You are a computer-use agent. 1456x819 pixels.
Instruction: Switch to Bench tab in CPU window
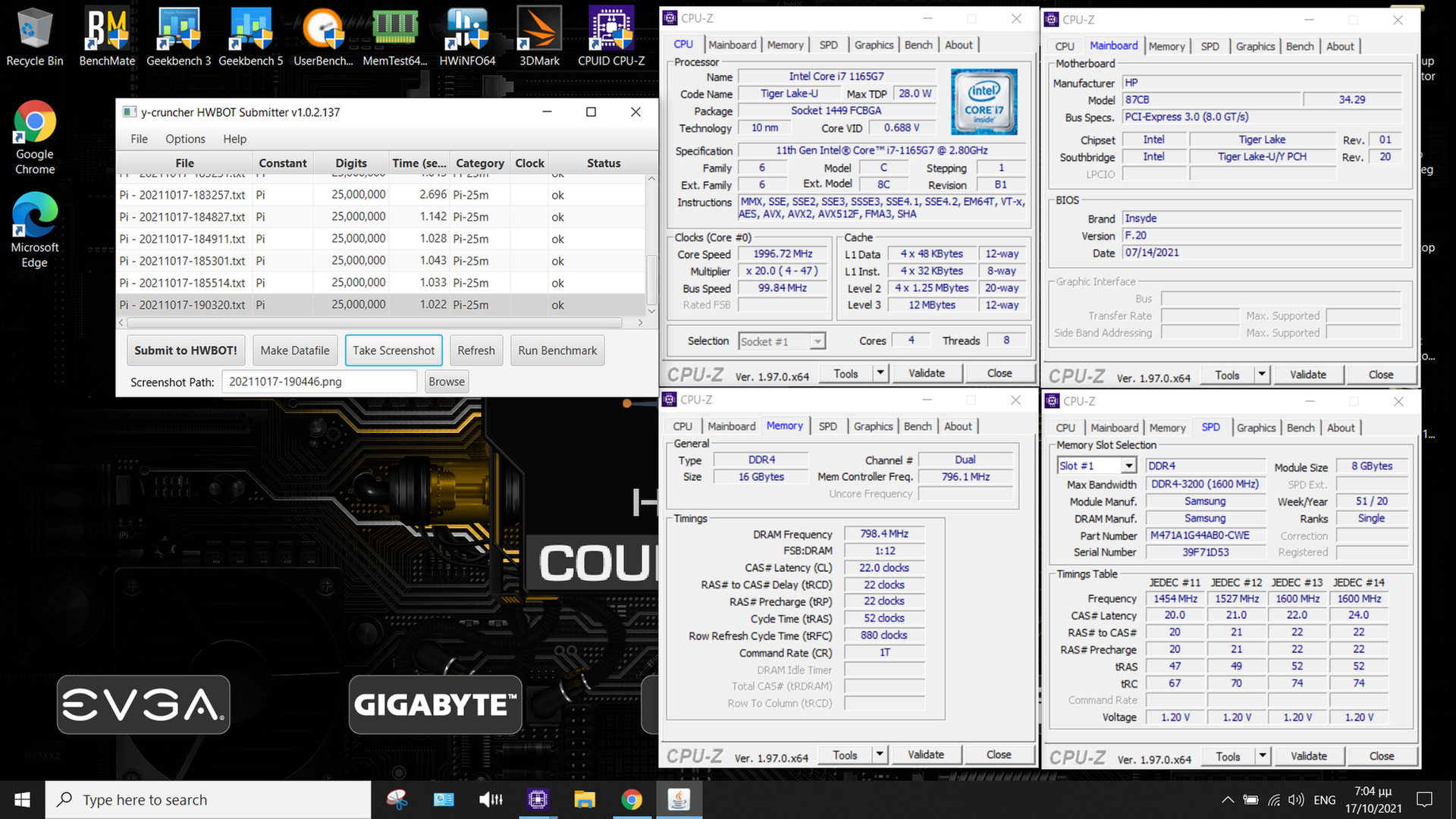click(x=918, y=45)
